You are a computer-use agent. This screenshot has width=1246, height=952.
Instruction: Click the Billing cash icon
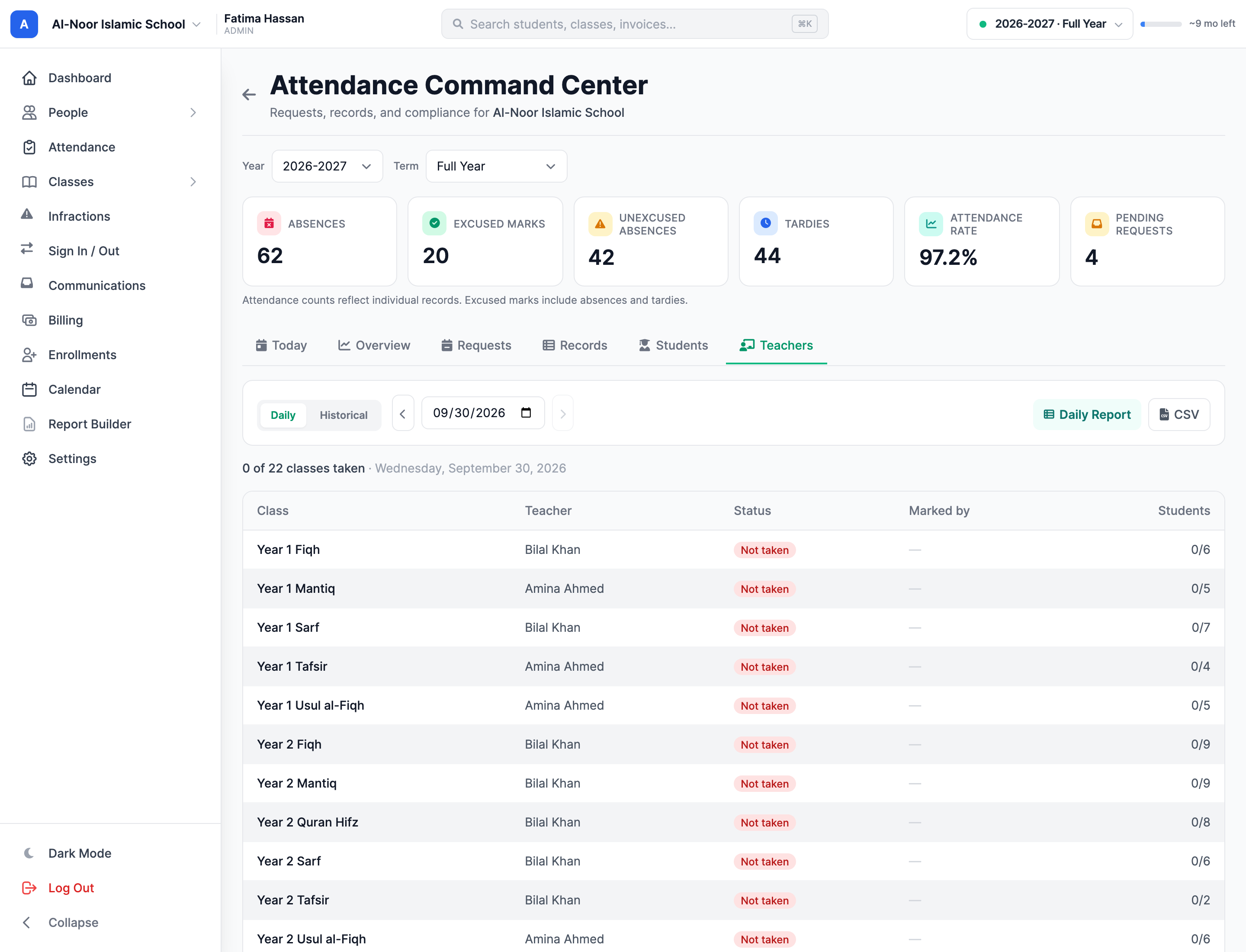tap(29, 320)
